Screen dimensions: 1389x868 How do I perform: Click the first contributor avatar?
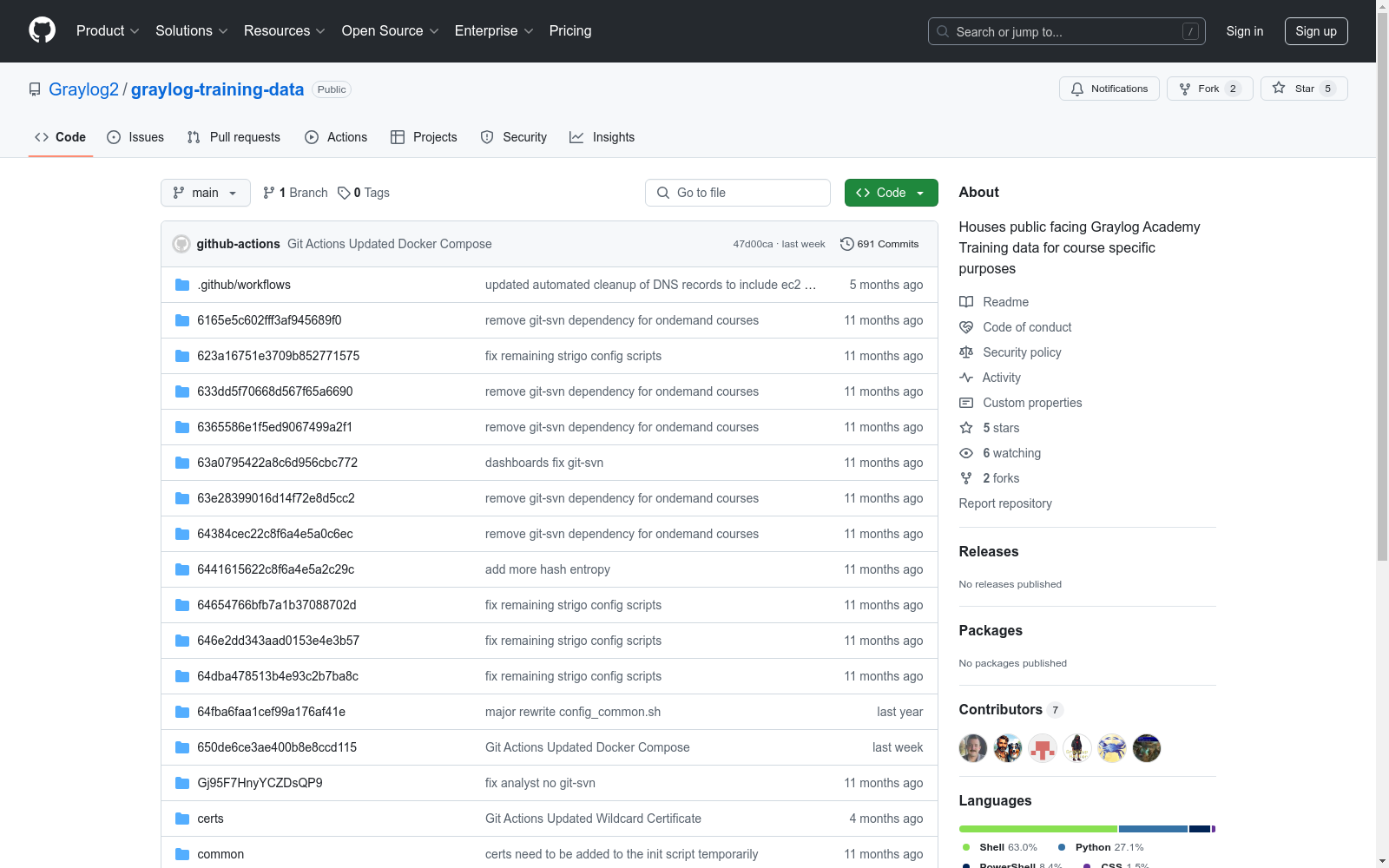(x=973, y=748)
